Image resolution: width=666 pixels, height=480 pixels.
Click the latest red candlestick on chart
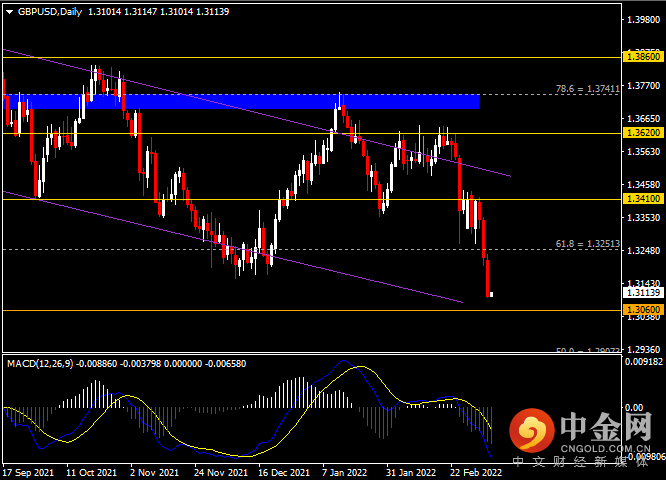coord(489,278)
